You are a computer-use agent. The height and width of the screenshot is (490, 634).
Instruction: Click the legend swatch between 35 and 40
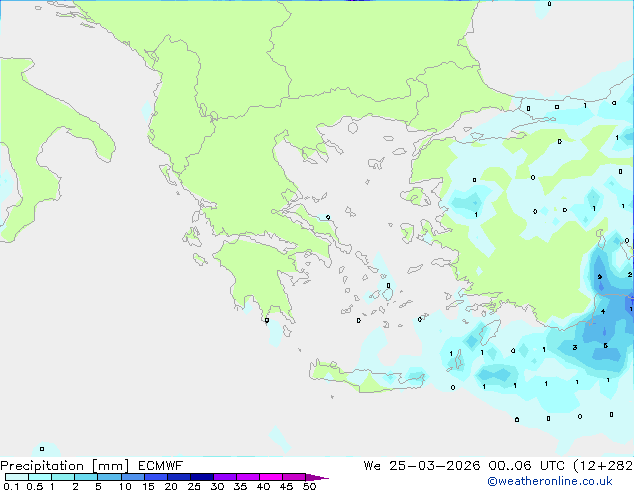pos(248,477)
